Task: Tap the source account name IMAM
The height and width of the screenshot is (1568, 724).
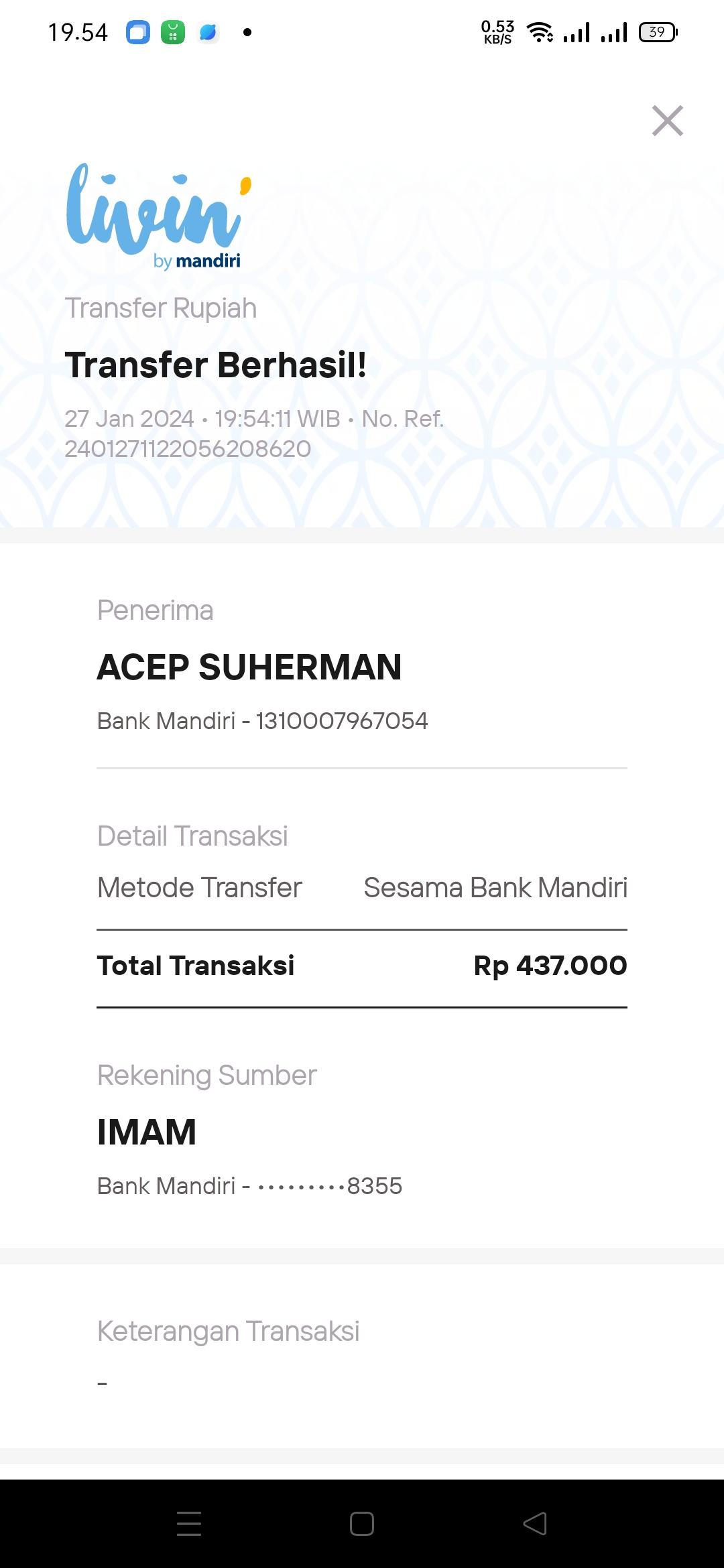Action: (147, 1132)
